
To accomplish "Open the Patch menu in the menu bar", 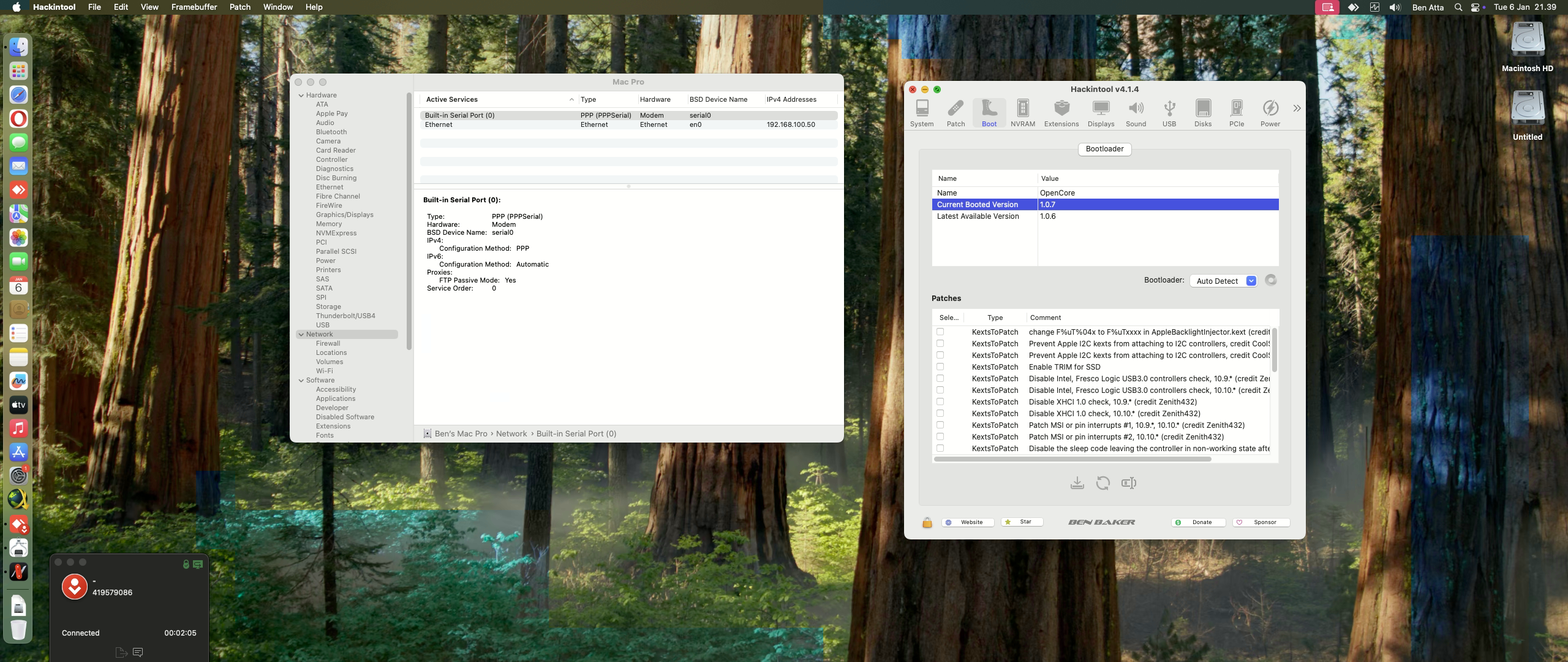I will coord(240,7).
